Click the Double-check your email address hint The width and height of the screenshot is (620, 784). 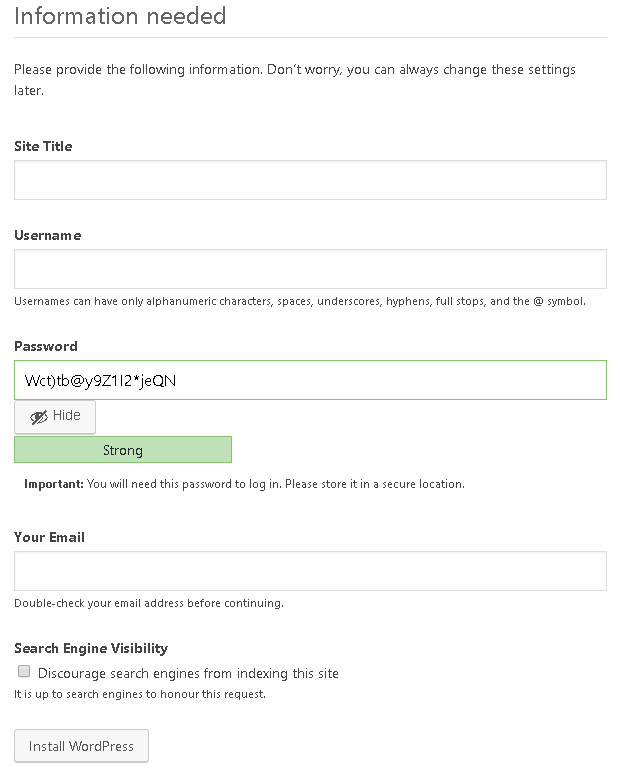tap(148, 603)
